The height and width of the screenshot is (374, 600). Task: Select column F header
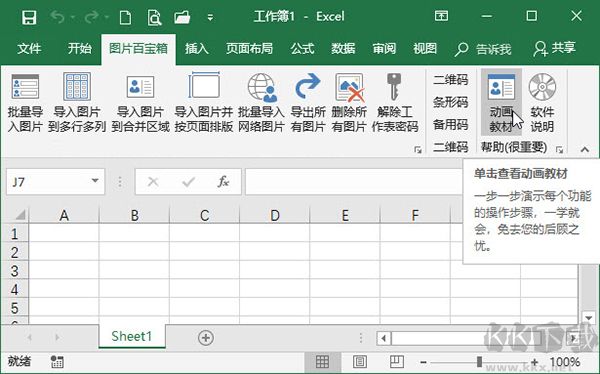point(415,215)
